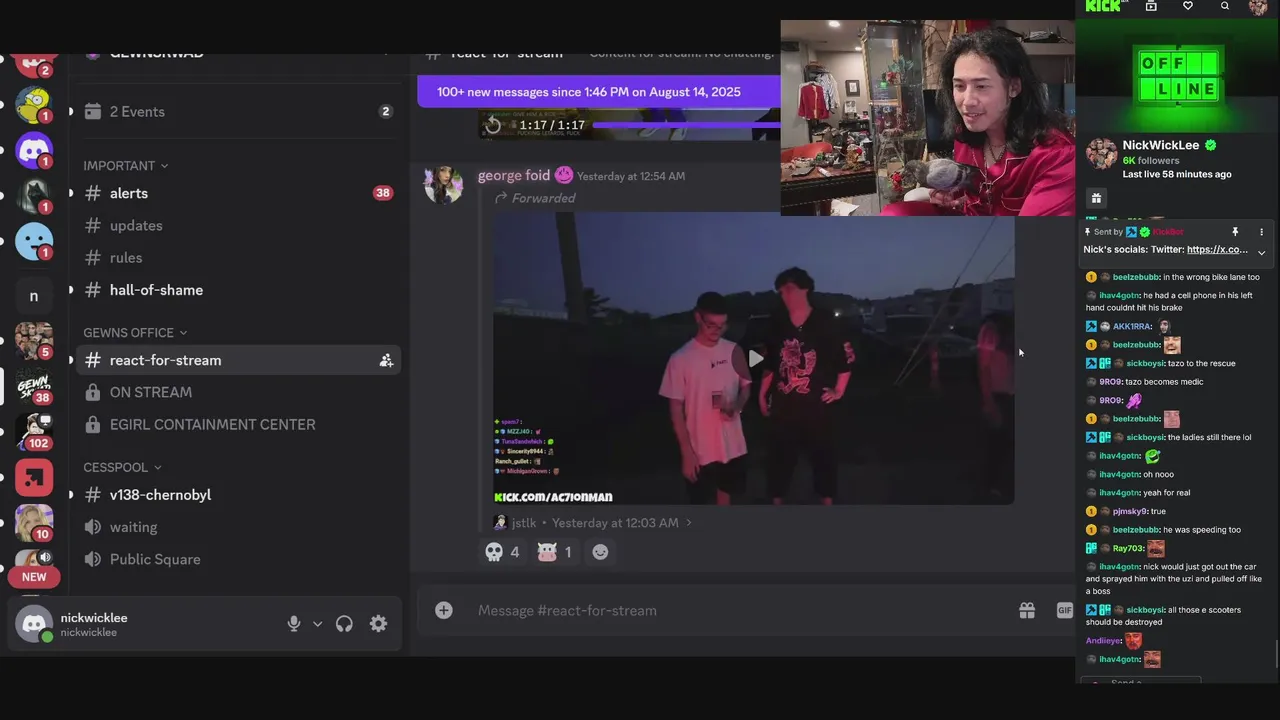
Task: Expand the pinned message chevron
Action: coord(1261,253)
